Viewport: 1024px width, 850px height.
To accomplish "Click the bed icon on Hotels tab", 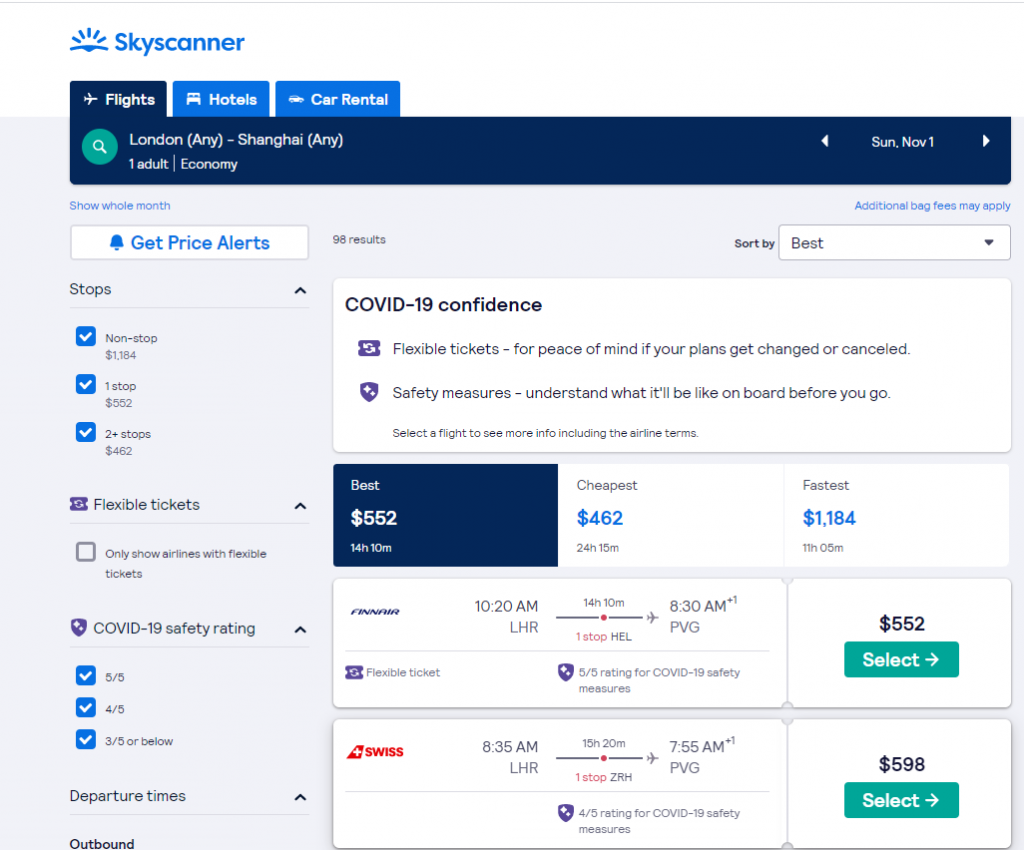I will (x=193, y=99).
